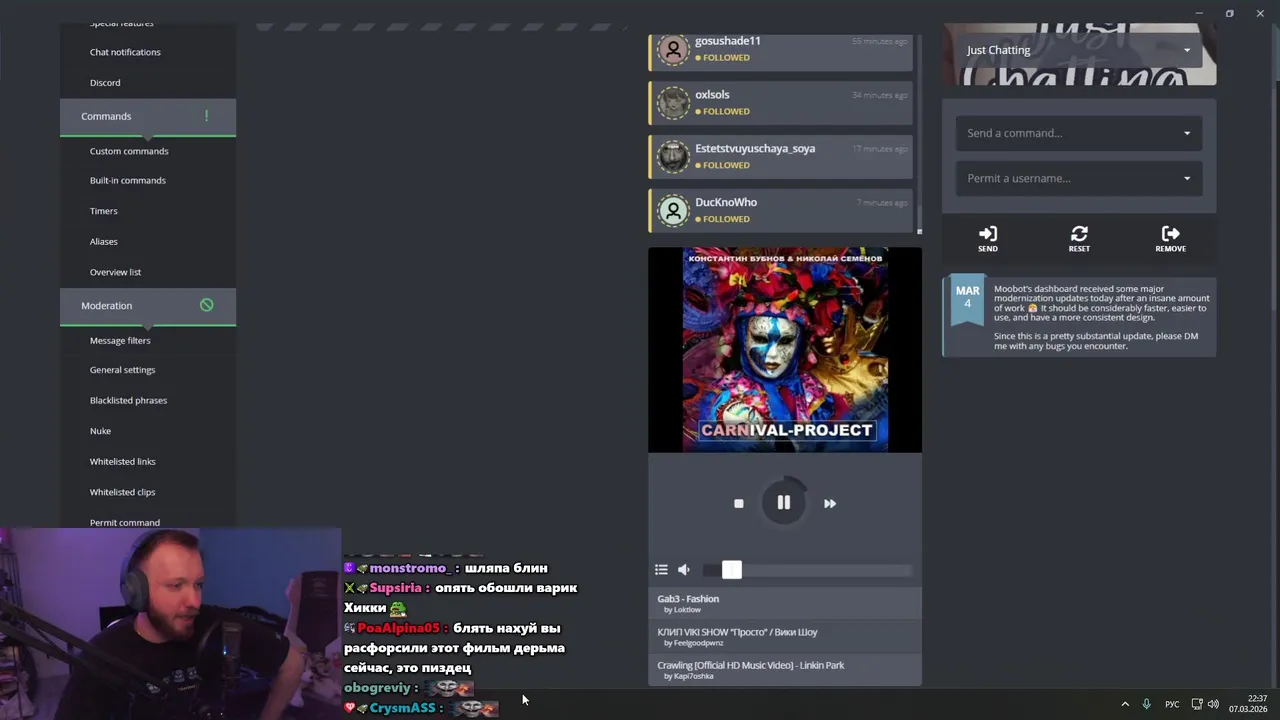The width and height of the screenshot is (1280, 720).
Task: Click obogreviy username in chat overlay
Action: click(x=377, y=688)
